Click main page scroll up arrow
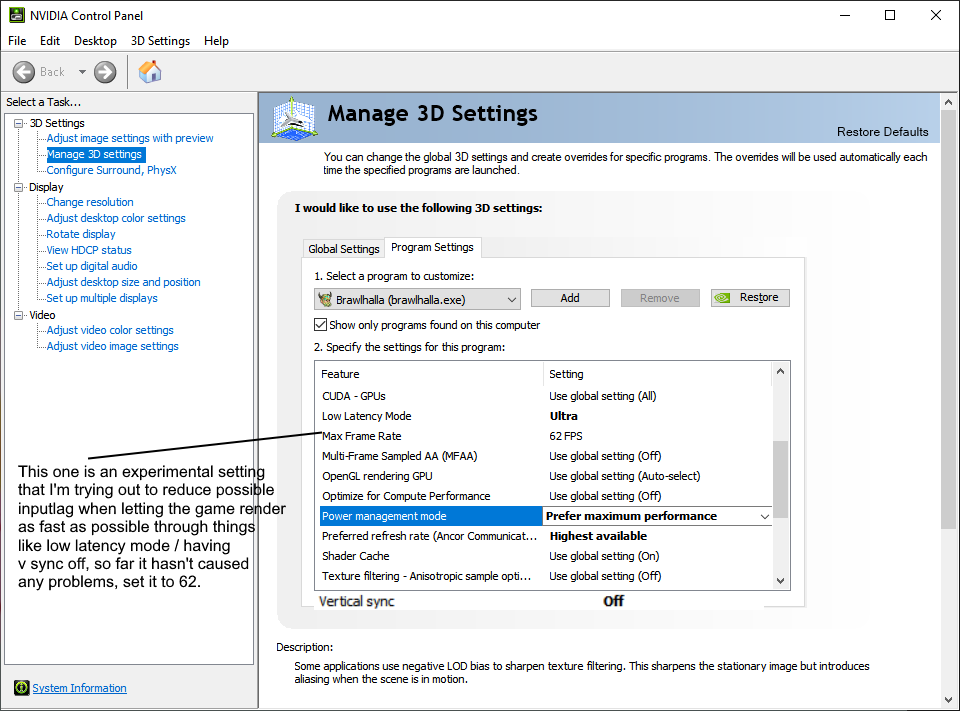The width and height of the screenshot is (960, 711). click(x=948, y=102)
